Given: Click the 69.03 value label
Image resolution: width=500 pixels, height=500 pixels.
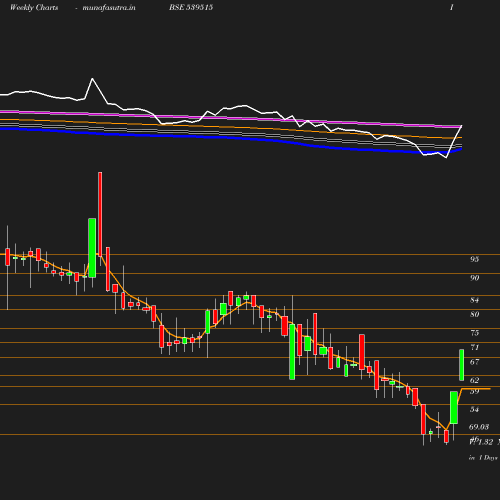Looking at the screenshot, I should pyautogui.click(x=479, y=427).
